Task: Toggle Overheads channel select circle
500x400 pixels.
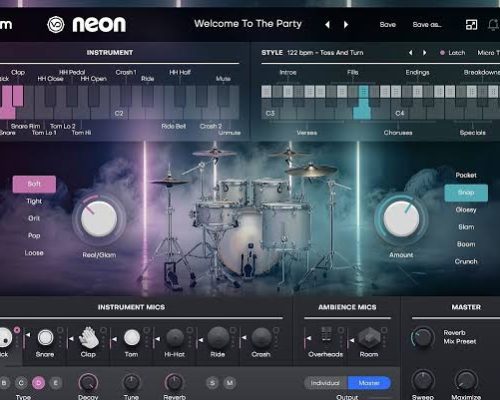Action: pyautogui.click(x=341, y=330)
